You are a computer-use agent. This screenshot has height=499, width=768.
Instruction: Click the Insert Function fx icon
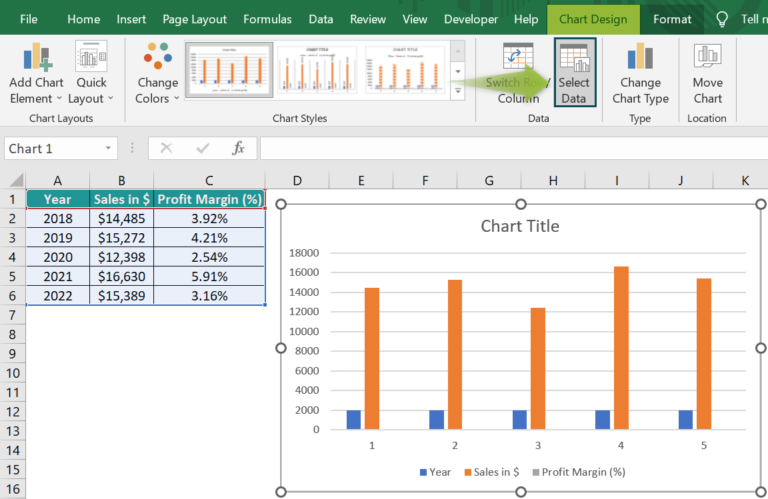pyautogui.click(x=238, y=148)
